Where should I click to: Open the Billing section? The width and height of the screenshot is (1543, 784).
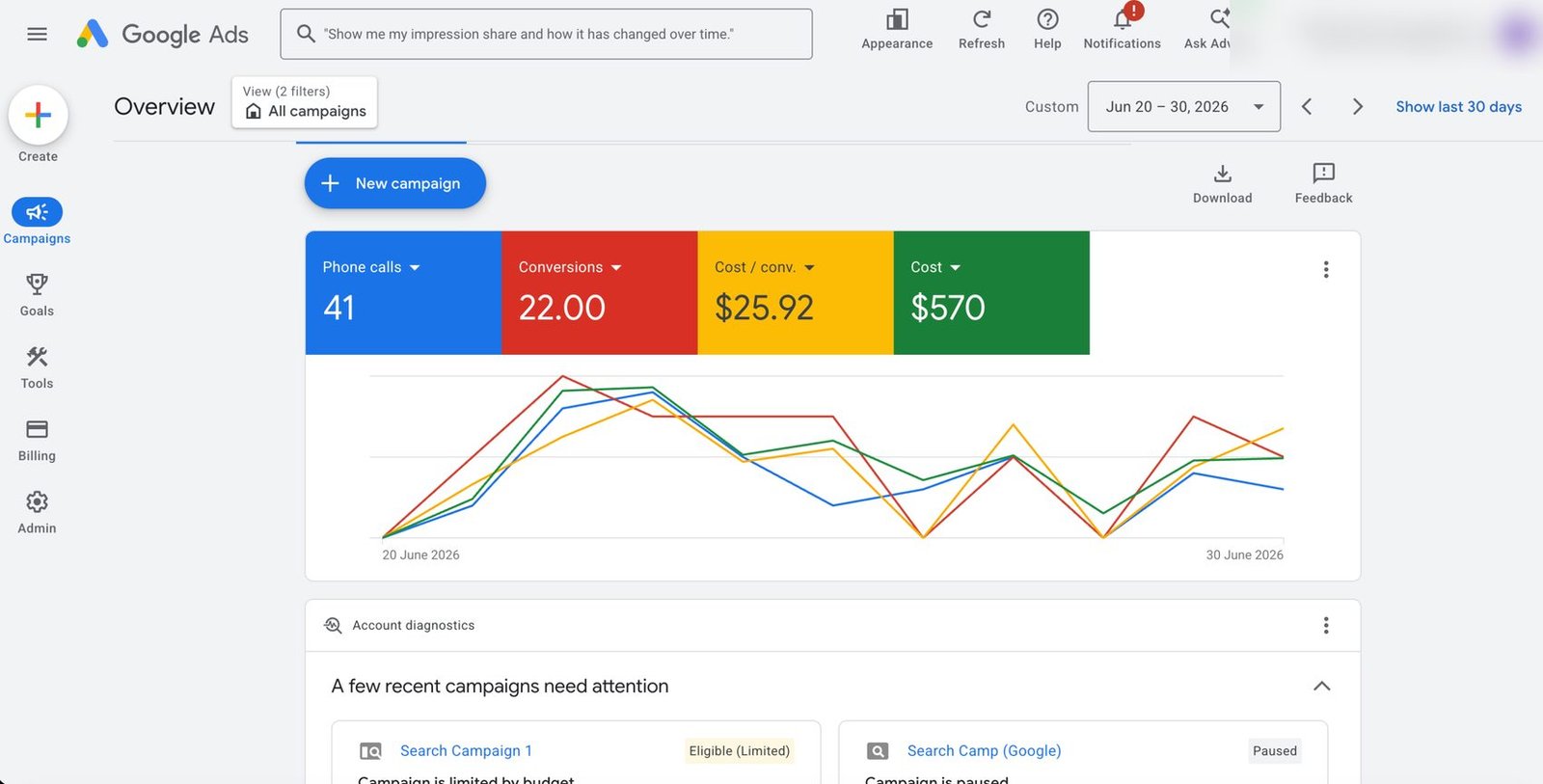pyautogui.click(x=37, y=440)
